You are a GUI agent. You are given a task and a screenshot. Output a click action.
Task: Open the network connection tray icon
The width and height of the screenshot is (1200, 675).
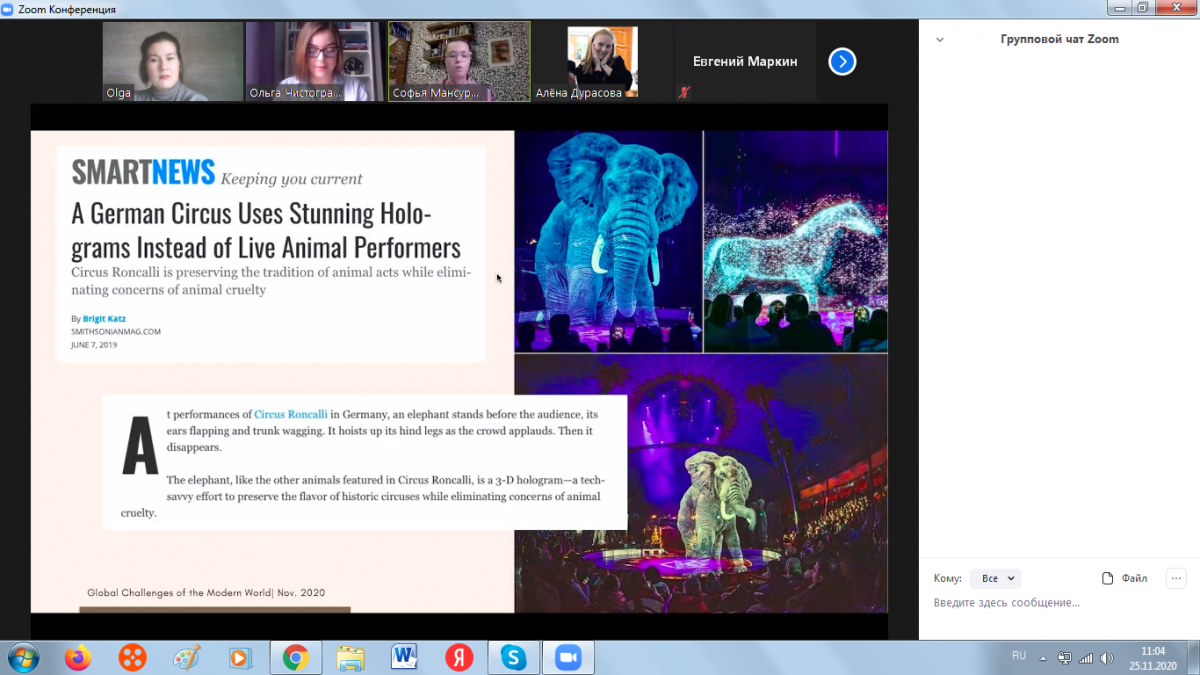[1065, 658]
